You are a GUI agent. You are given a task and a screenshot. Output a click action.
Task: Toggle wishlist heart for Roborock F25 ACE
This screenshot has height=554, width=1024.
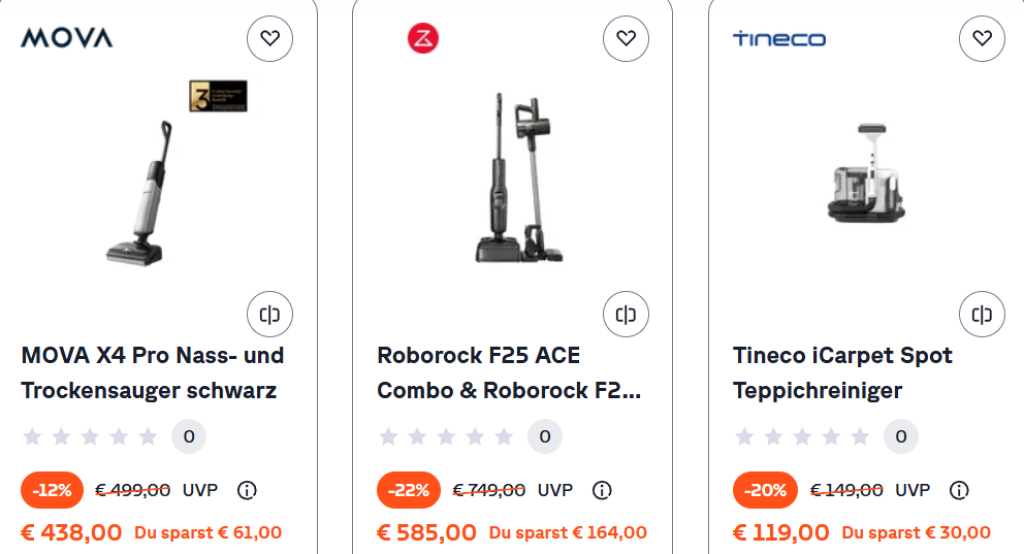[626, 39]
